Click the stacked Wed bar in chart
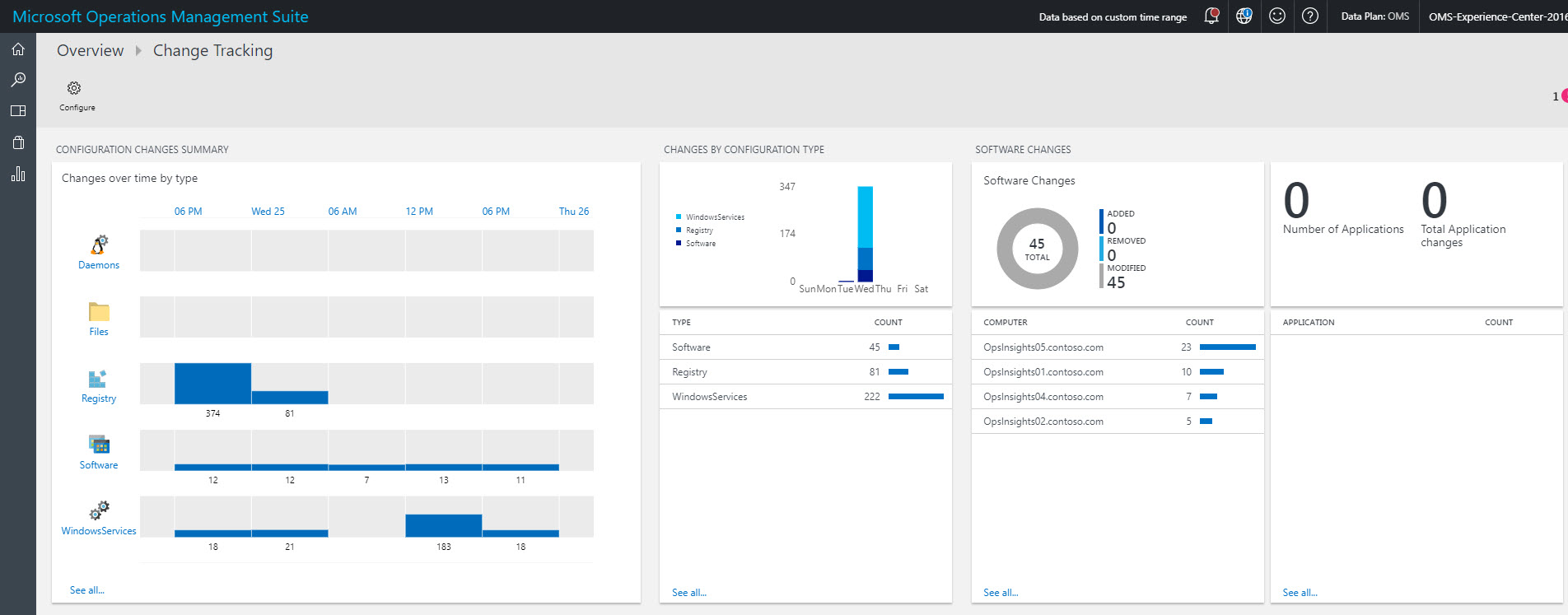Screen dimensions: 1568x615 pos(865,235)
